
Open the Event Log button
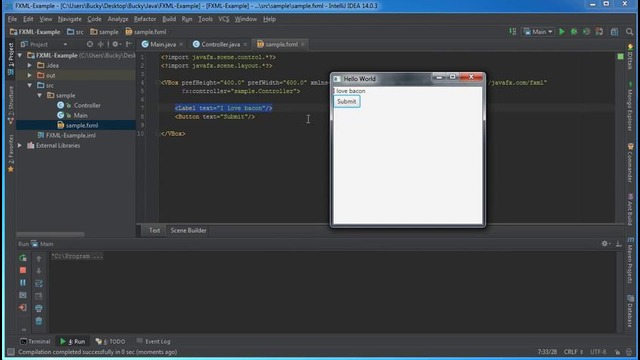(x=153, y=341)
